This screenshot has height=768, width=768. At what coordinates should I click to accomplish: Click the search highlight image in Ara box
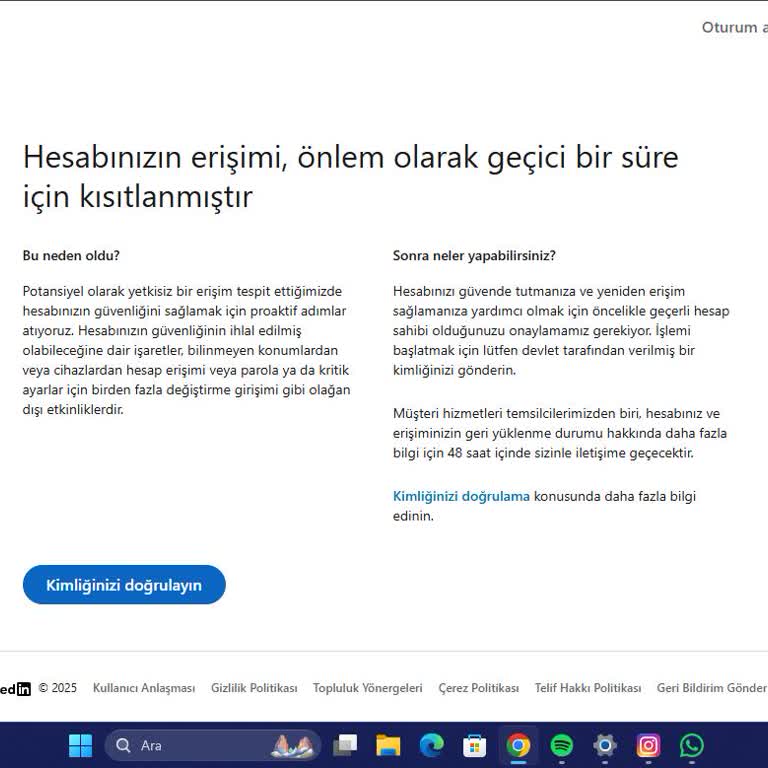(x=292, y=745)
